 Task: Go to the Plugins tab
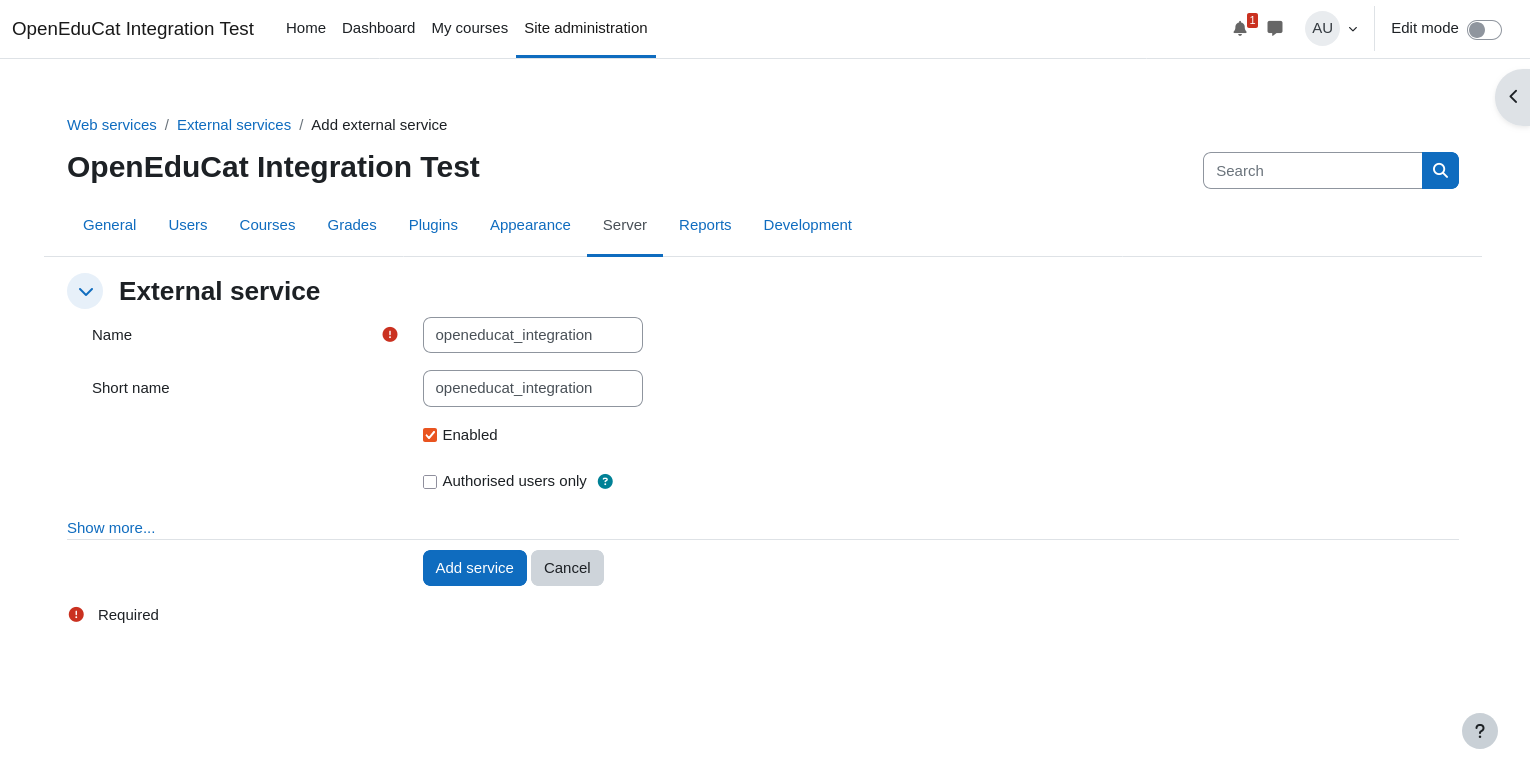[433, 225]
